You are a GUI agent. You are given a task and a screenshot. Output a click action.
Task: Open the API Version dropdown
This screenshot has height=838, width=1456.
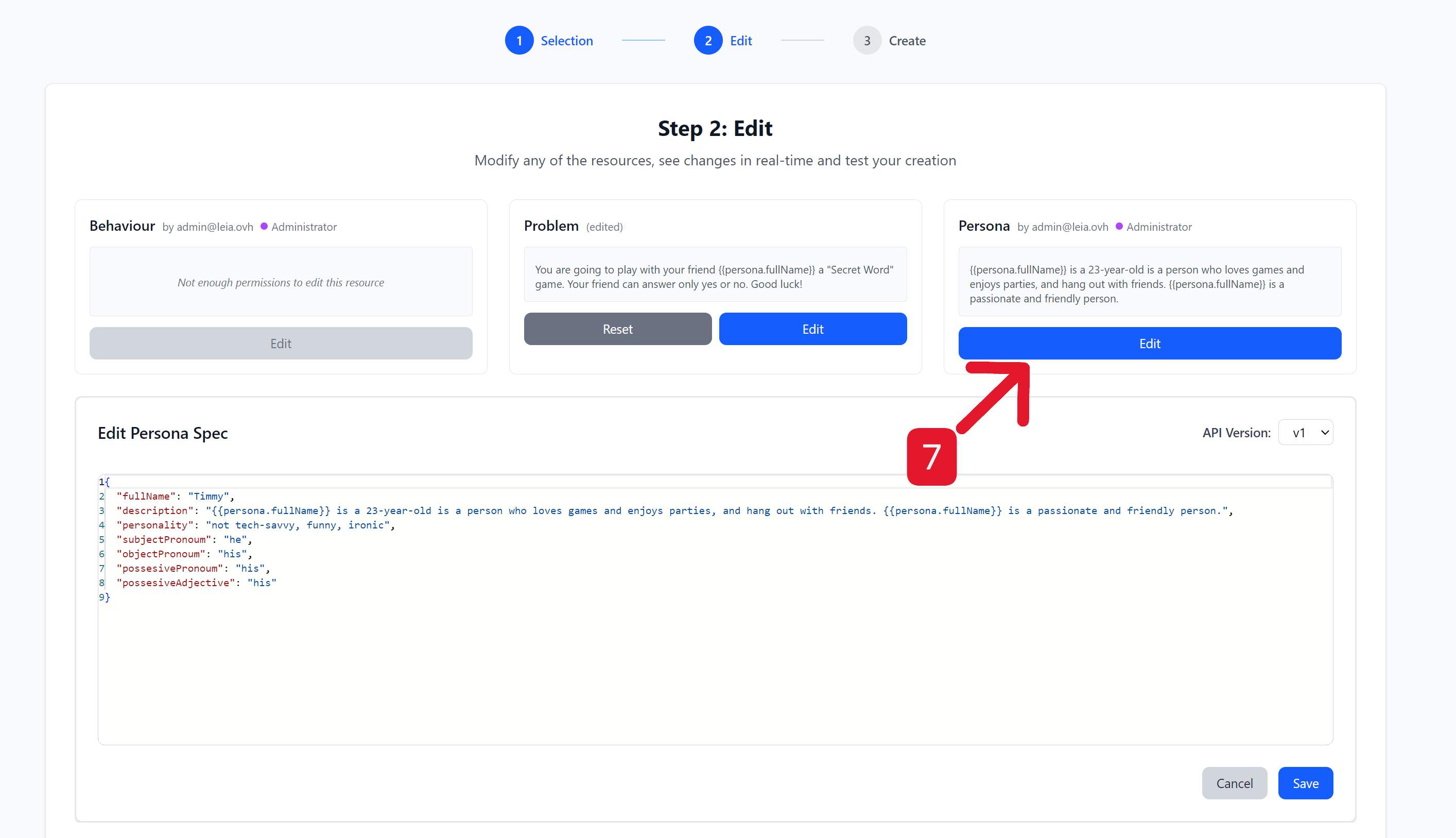coord(1305,432)
